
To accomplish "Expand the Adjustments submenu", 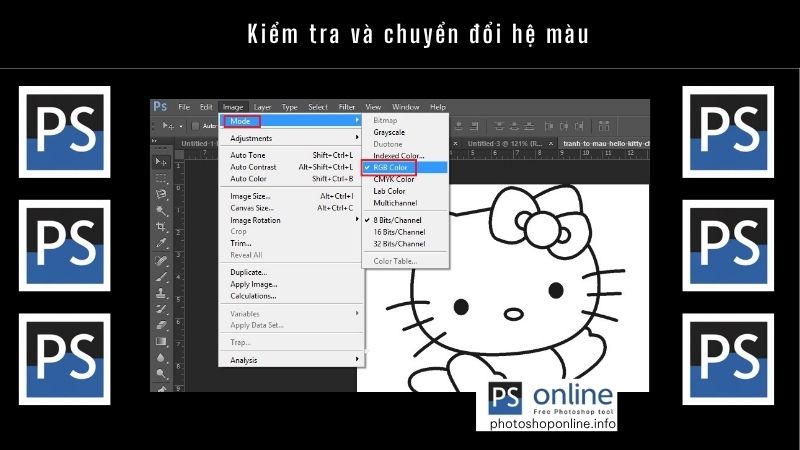I will coord(291,138).
